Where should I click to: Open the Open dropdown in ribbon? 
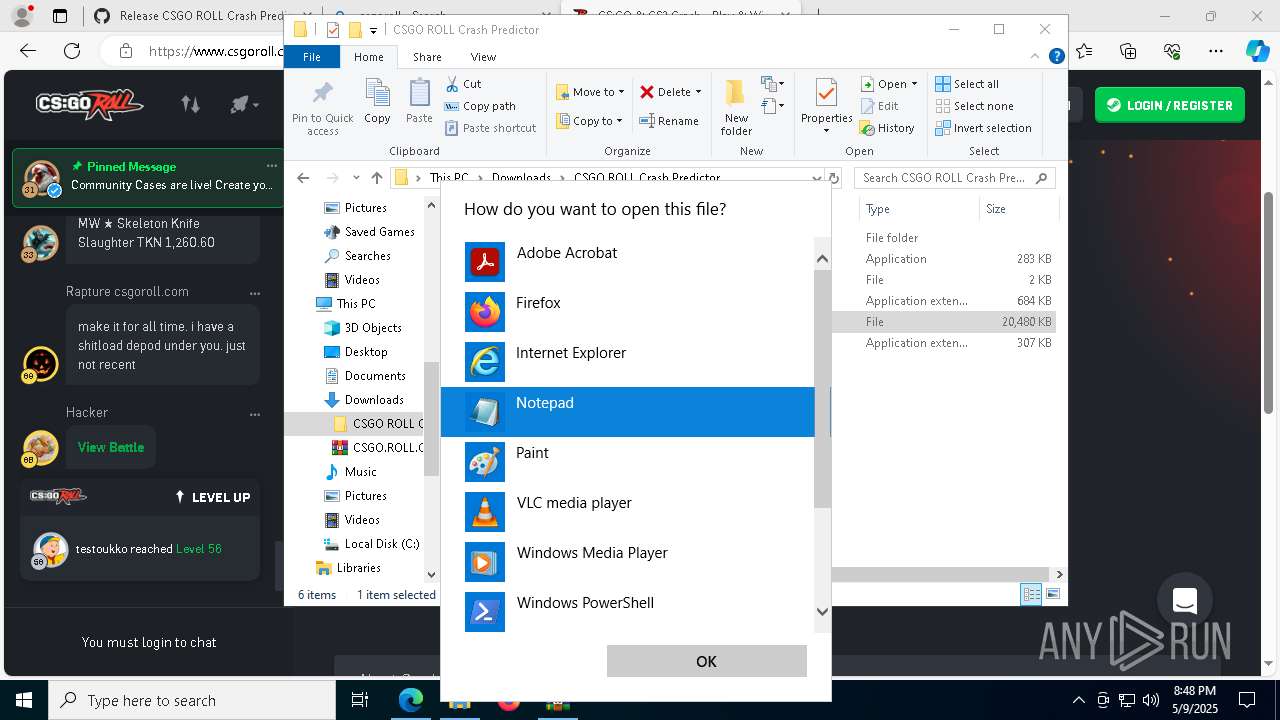888,84
